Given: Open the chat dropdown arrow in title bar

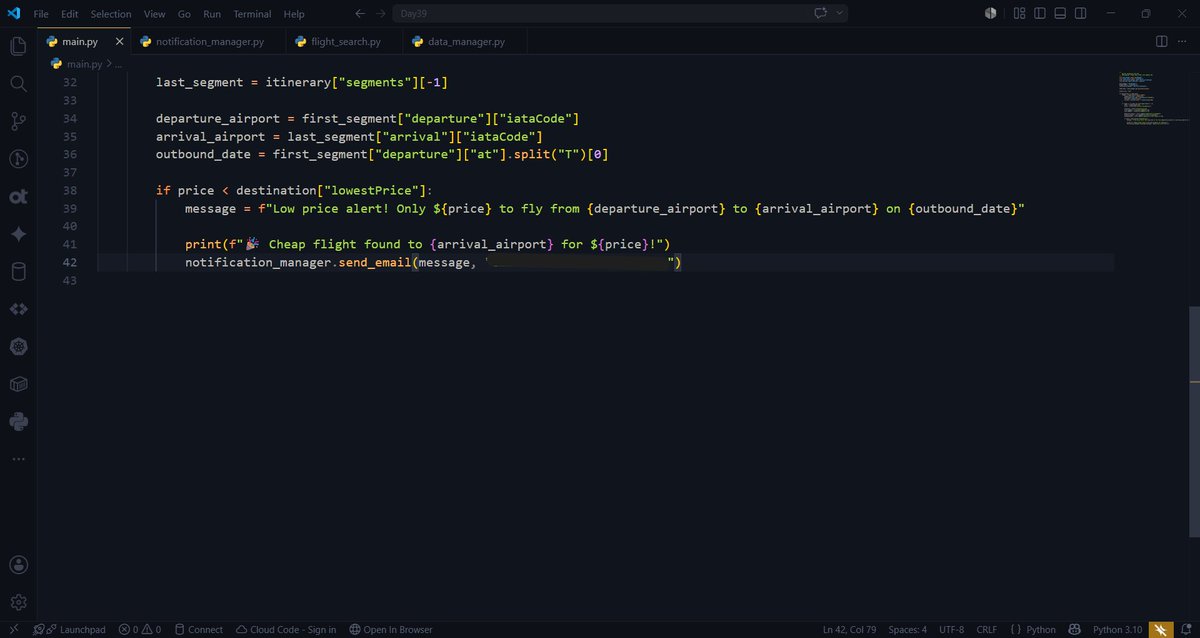Looking at the screenshot, I should tap(840, 14).
